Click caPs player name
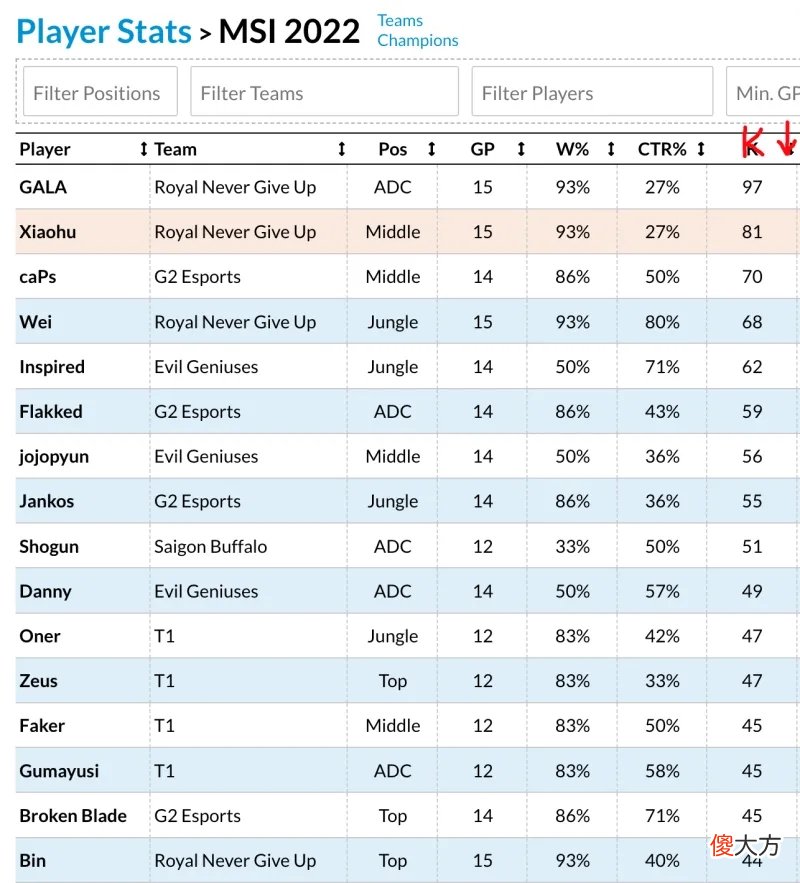Viewport: 800px width, 883px height. point(38,277)
